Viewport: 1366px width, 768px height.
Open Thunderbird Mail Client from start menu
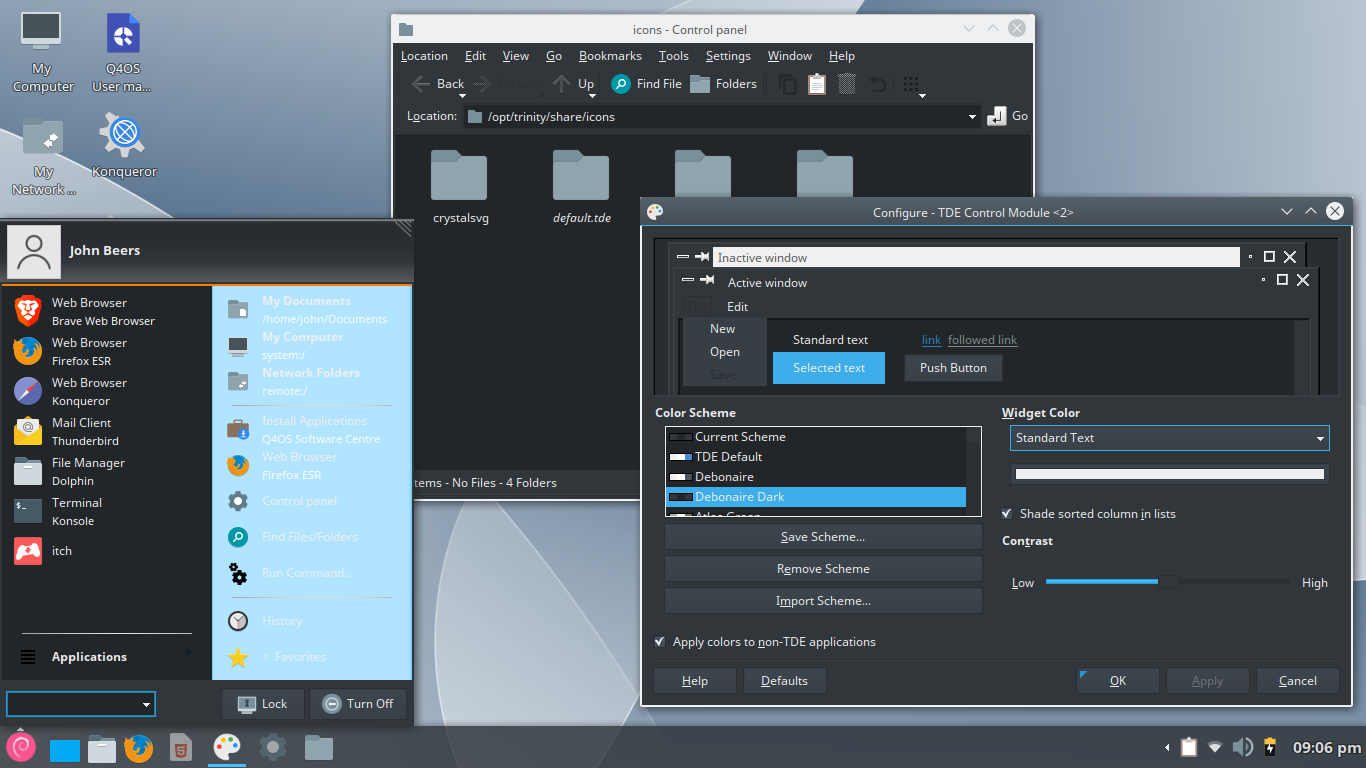85,431
